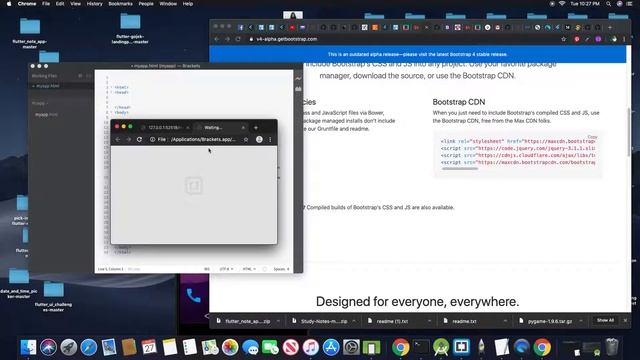
Task: Toggle INS overwrite mode in status bar
Action: pos(207,269)
